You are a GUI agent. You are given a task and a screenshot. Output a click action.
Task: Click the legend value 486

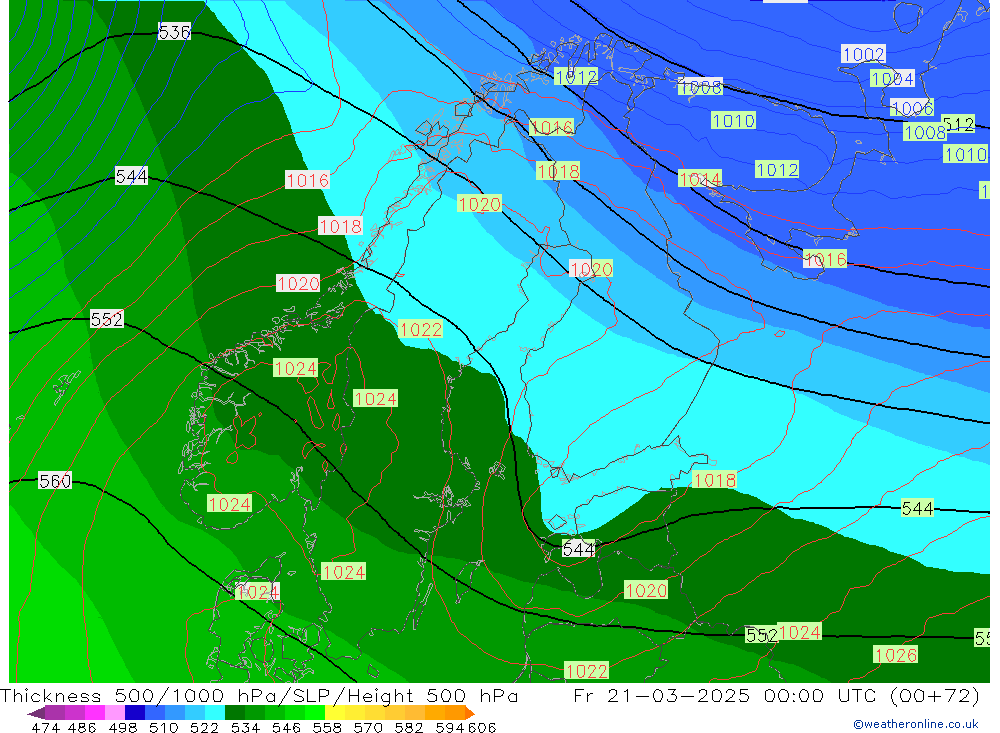tap(82, 727)
